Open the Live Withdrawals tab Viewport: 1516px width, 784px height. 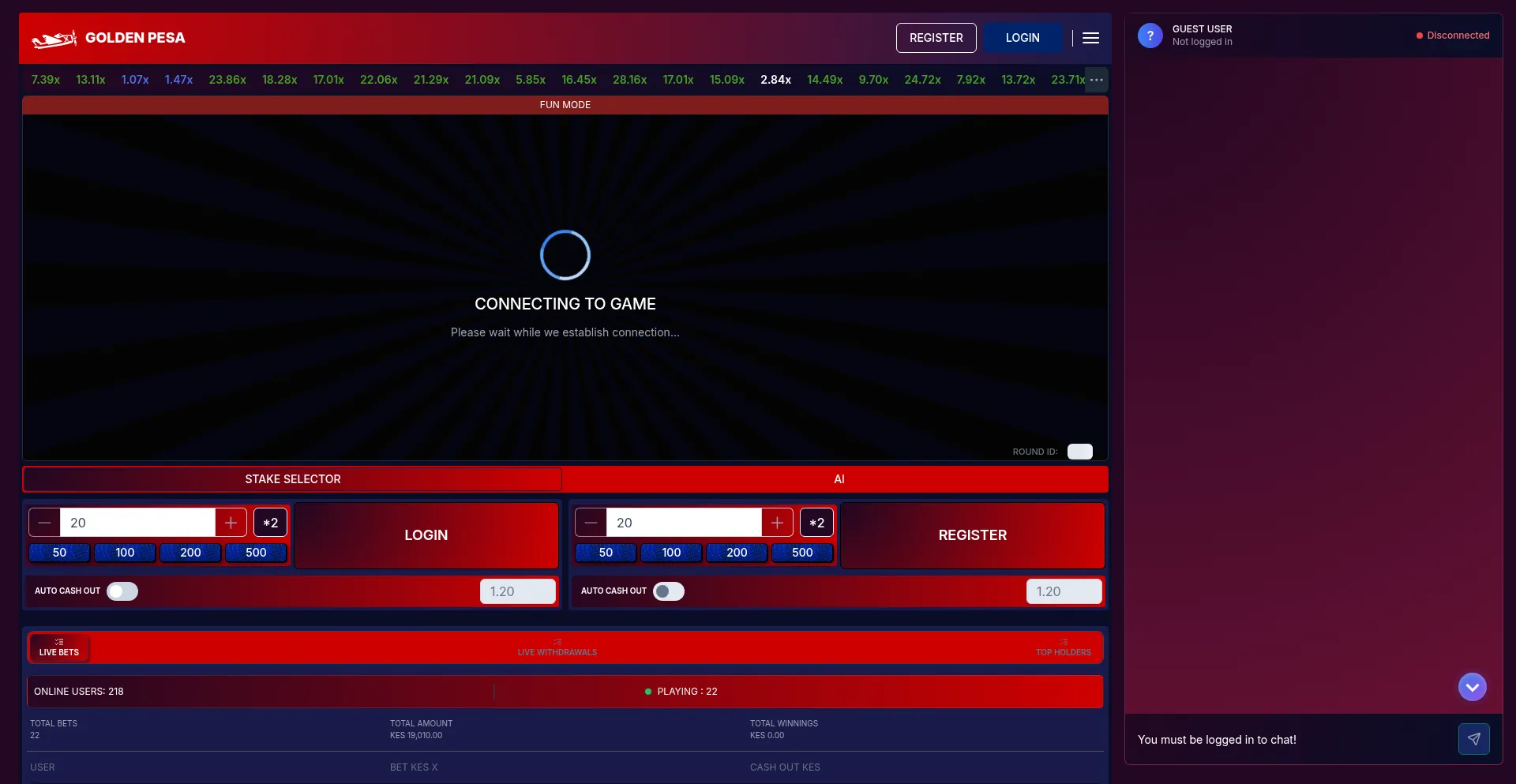[x=557, y=647]
